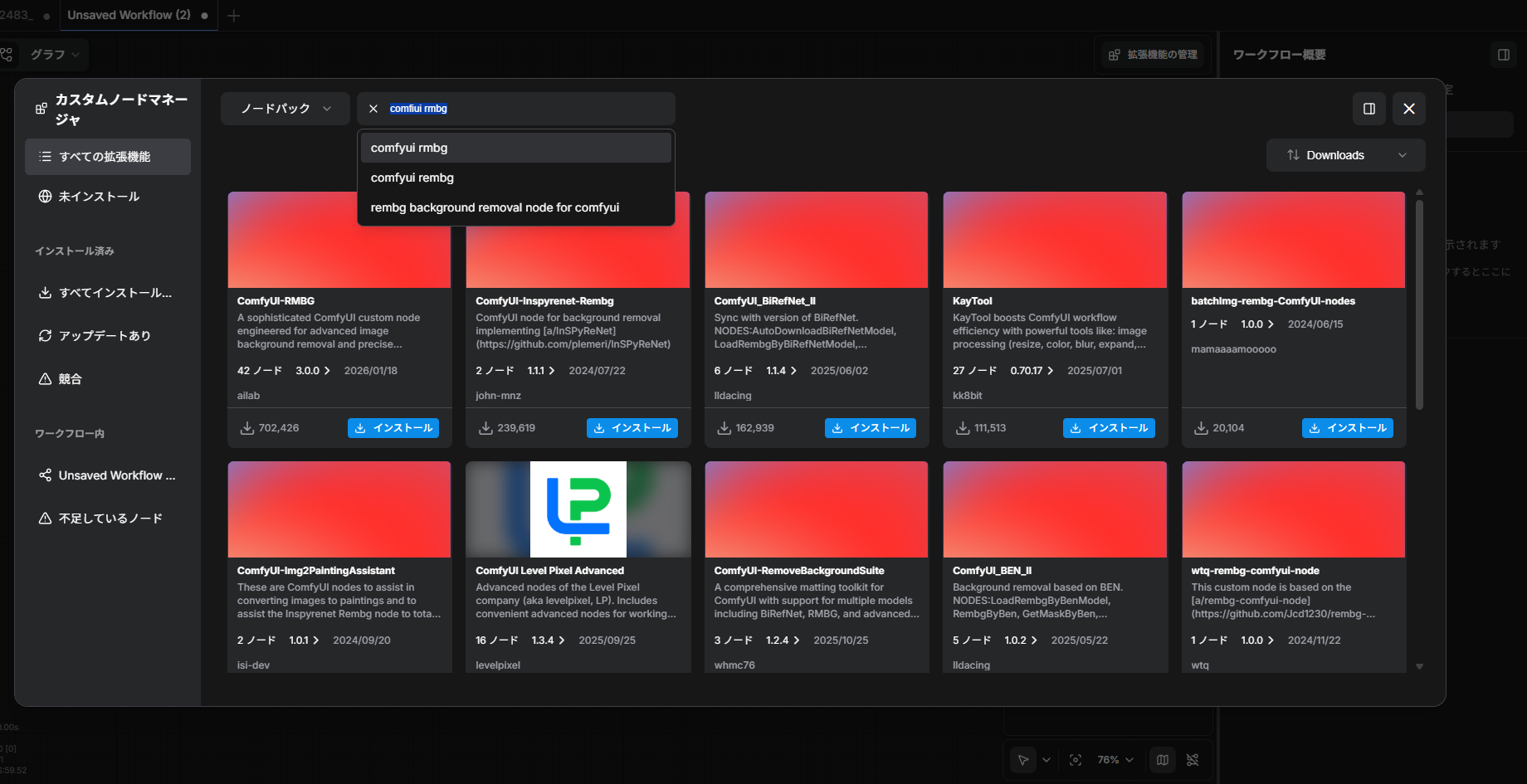This screenshot has height=784, width=1527.
Task: Expand version 1.0.0 selector on batchImg-rembg card
Action: [1257, 324]
